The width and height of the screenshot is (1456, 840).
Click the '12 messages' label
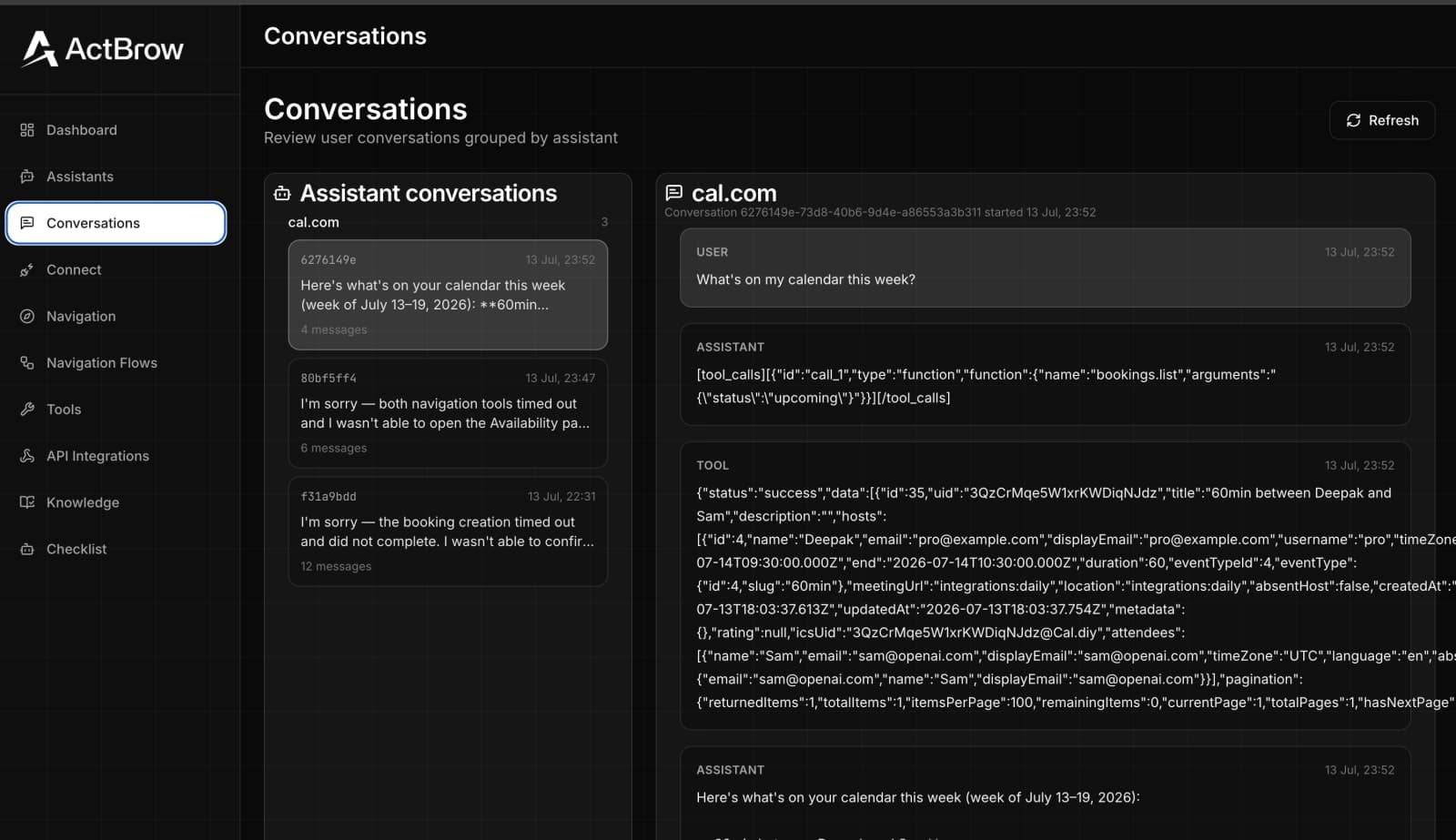[336, 566]
